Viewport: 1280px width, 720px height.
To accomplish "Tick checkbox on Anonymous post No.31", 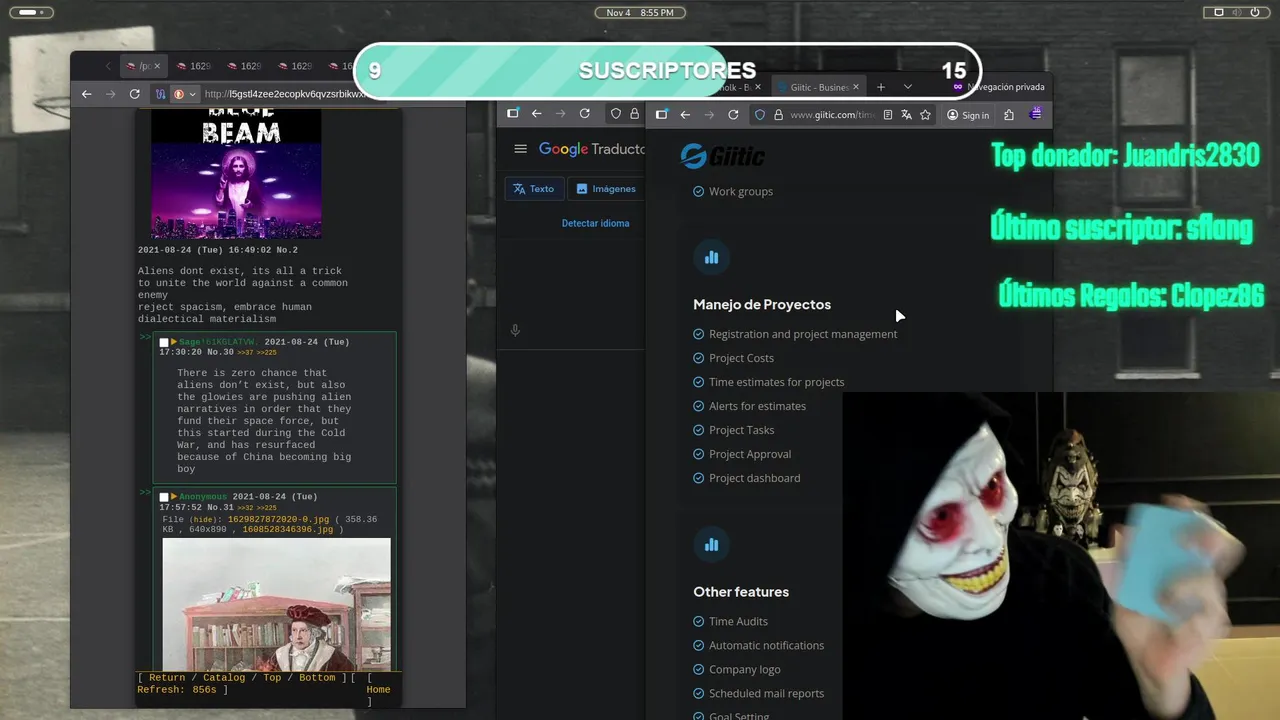I will click(164, 497).
